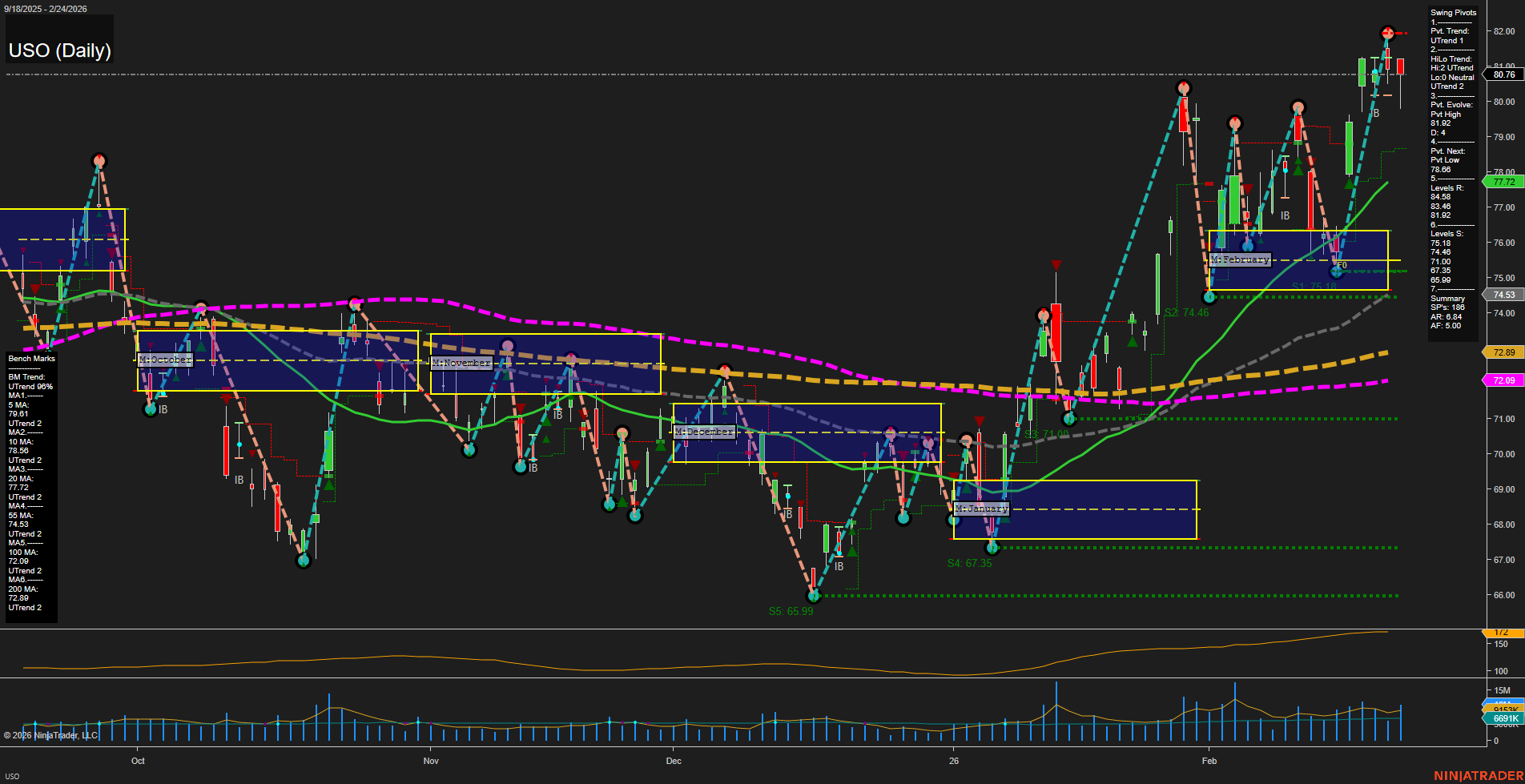Click the green 77.72 price tag on the axis
Image resolution: width=1525 pixels, height=784 pixels.
1503,182
